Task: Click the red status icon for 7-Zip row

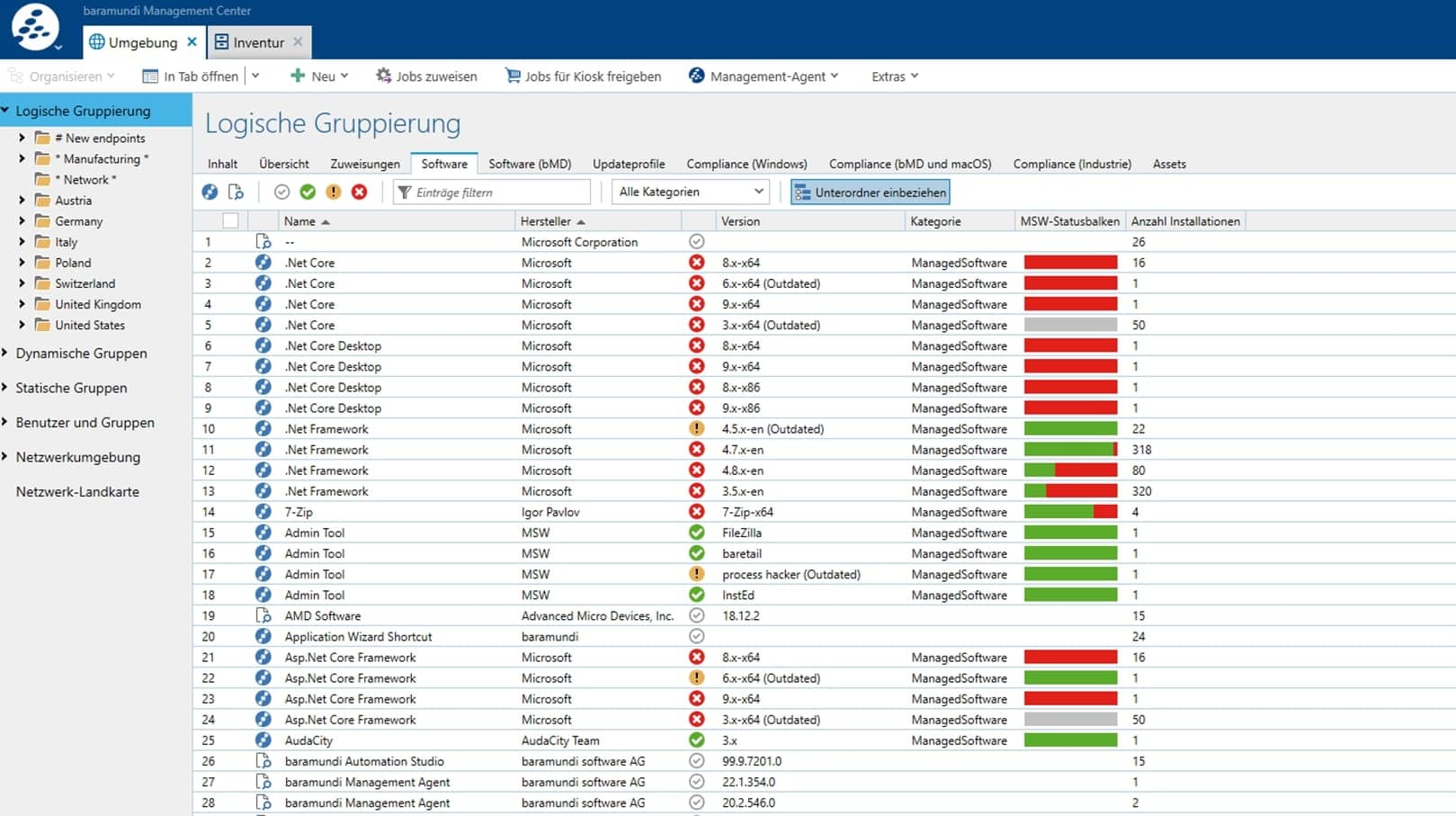Action: [696, 512]
